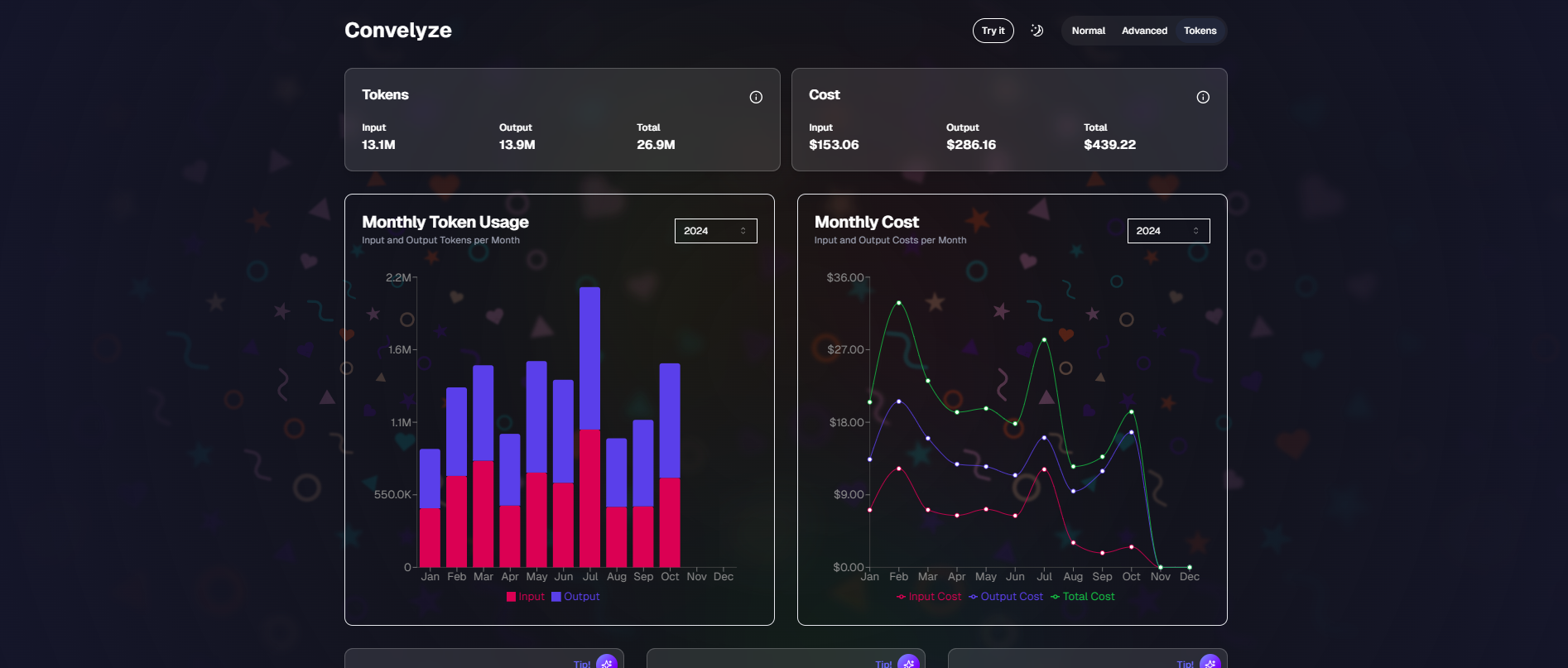1568x668 pixels.
Task: Open the Tokens card info icon
Action: point(756,97)
